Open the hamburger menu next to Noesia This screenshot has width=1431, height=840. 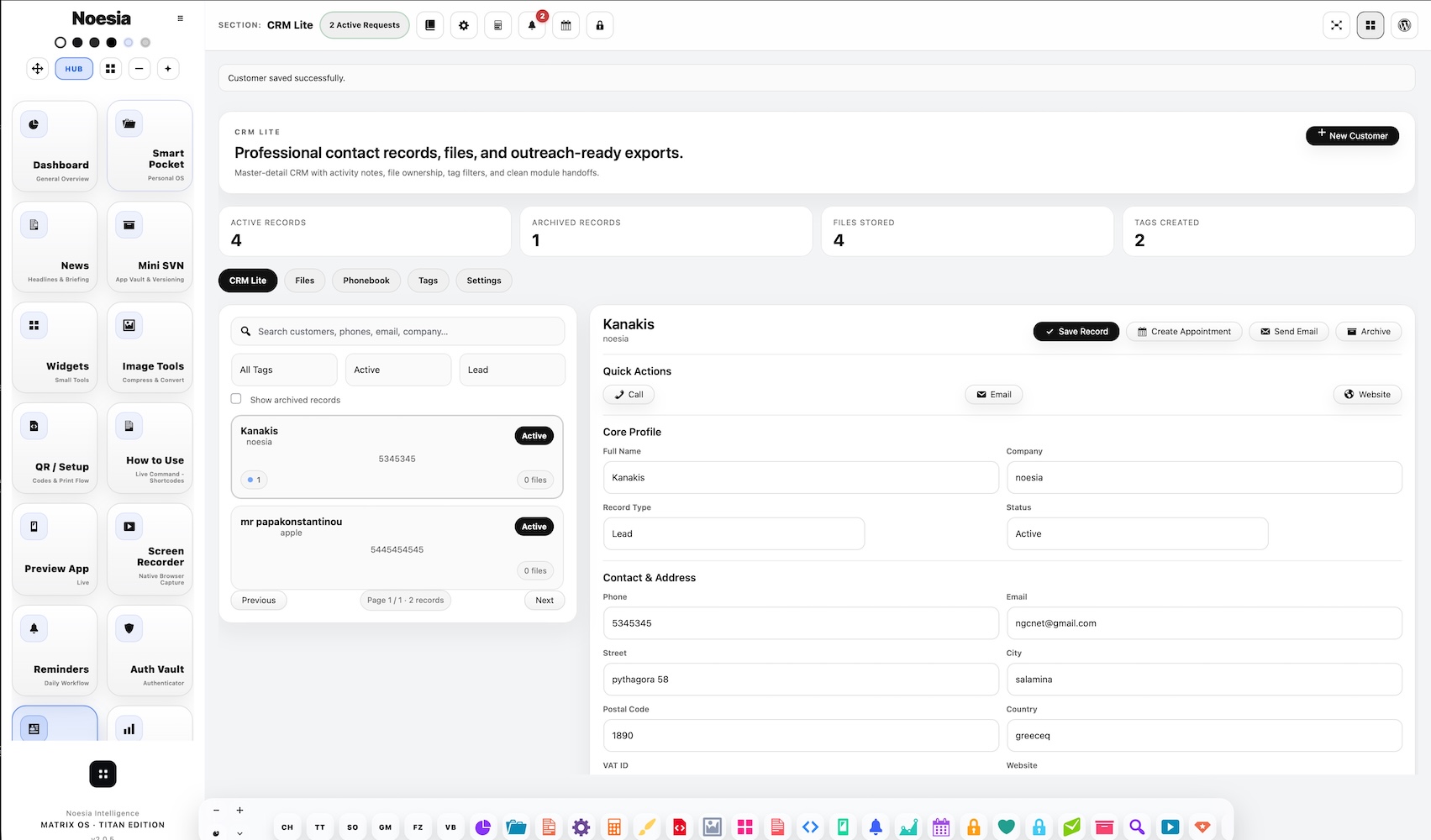pyautogui.click(x=180, y=18)
